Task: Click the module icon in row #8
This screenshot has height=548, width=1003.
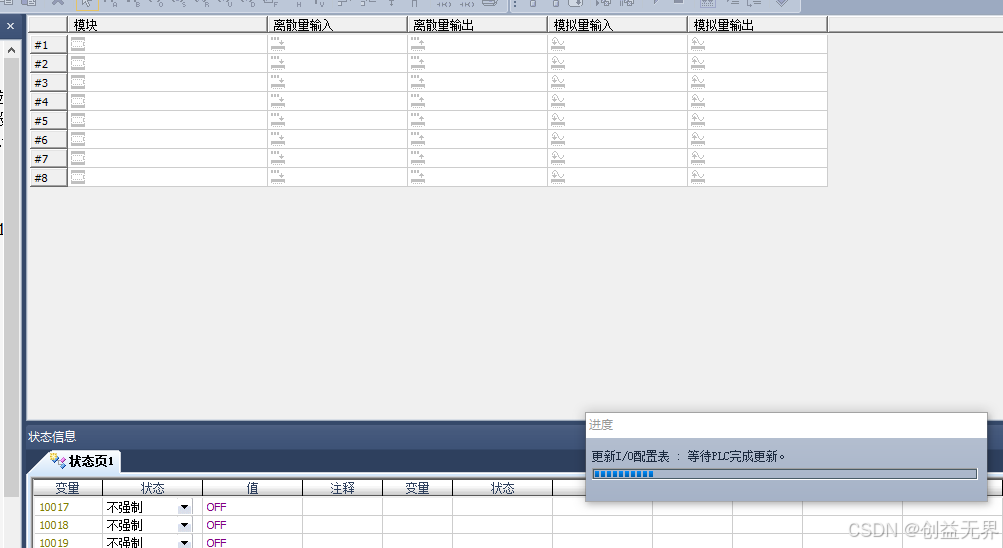Action: tap(78, 177)
